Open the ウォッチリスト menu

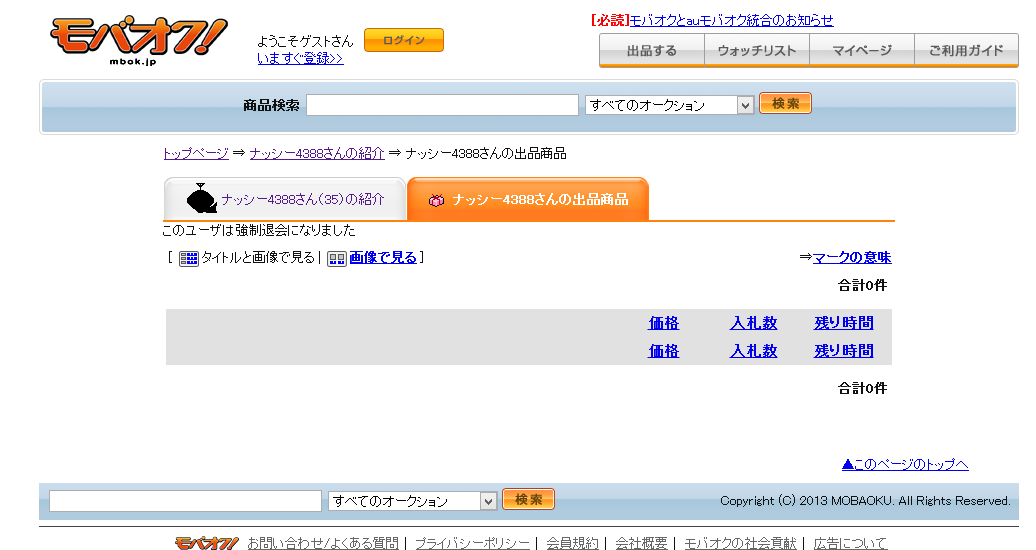tap(757, 50)
